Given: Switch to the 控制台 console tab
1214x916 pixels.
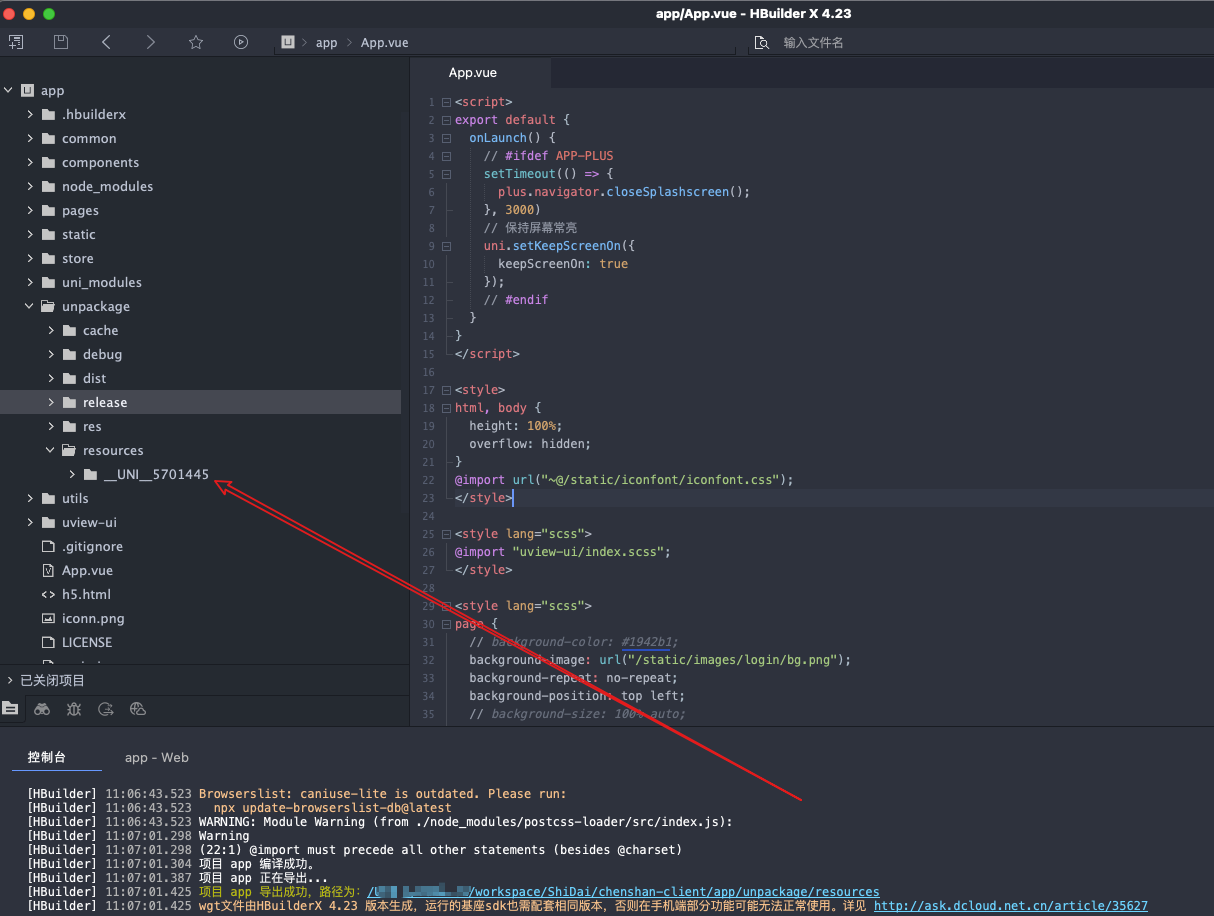Looking at the screenshot, I should [56, 757].
